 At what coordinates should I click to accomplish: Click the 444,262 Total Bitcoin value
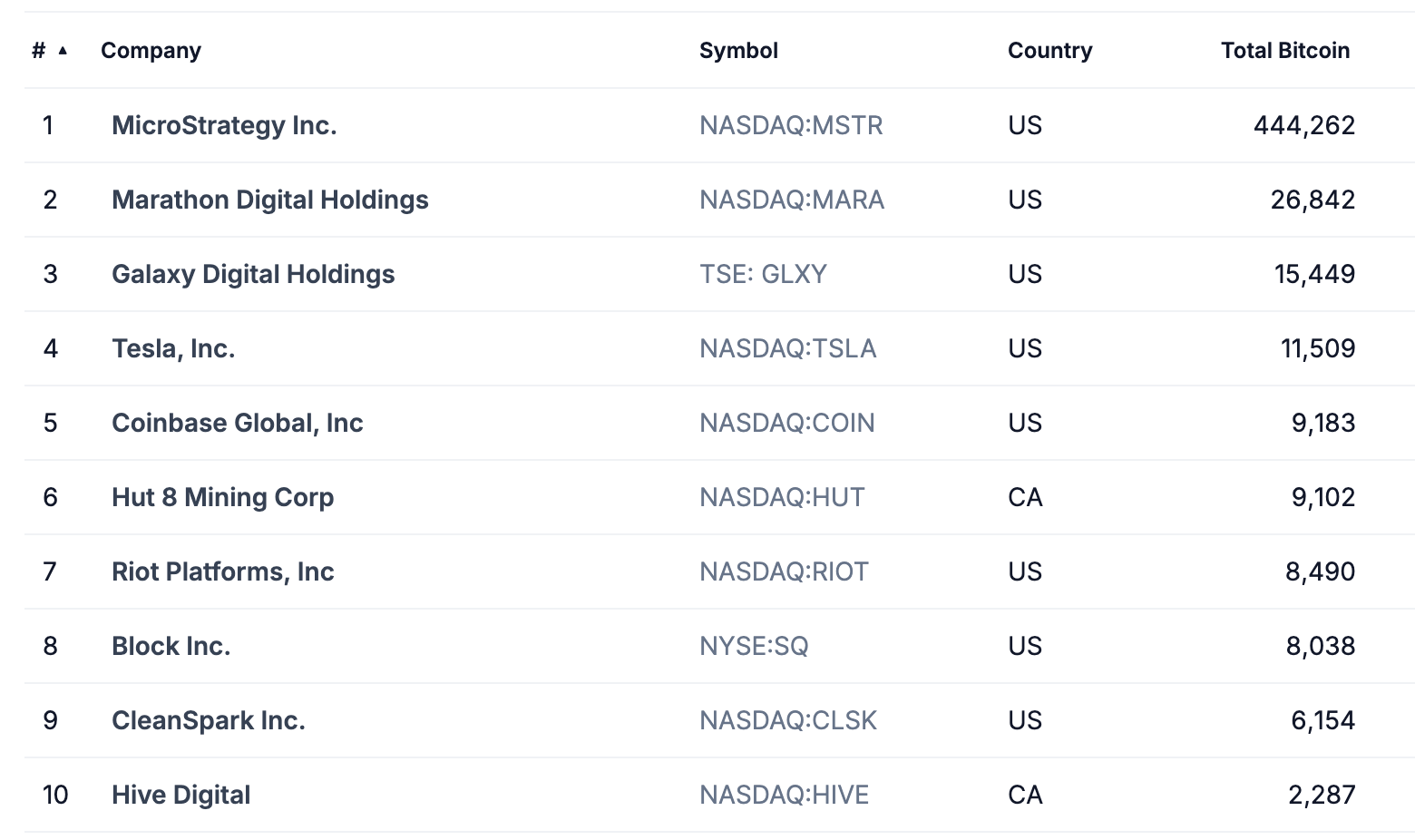[1304, 125]
